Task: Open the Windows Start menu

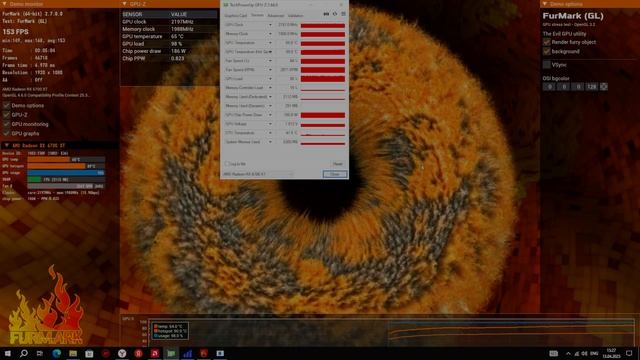Action: click(x=7, y=353)
